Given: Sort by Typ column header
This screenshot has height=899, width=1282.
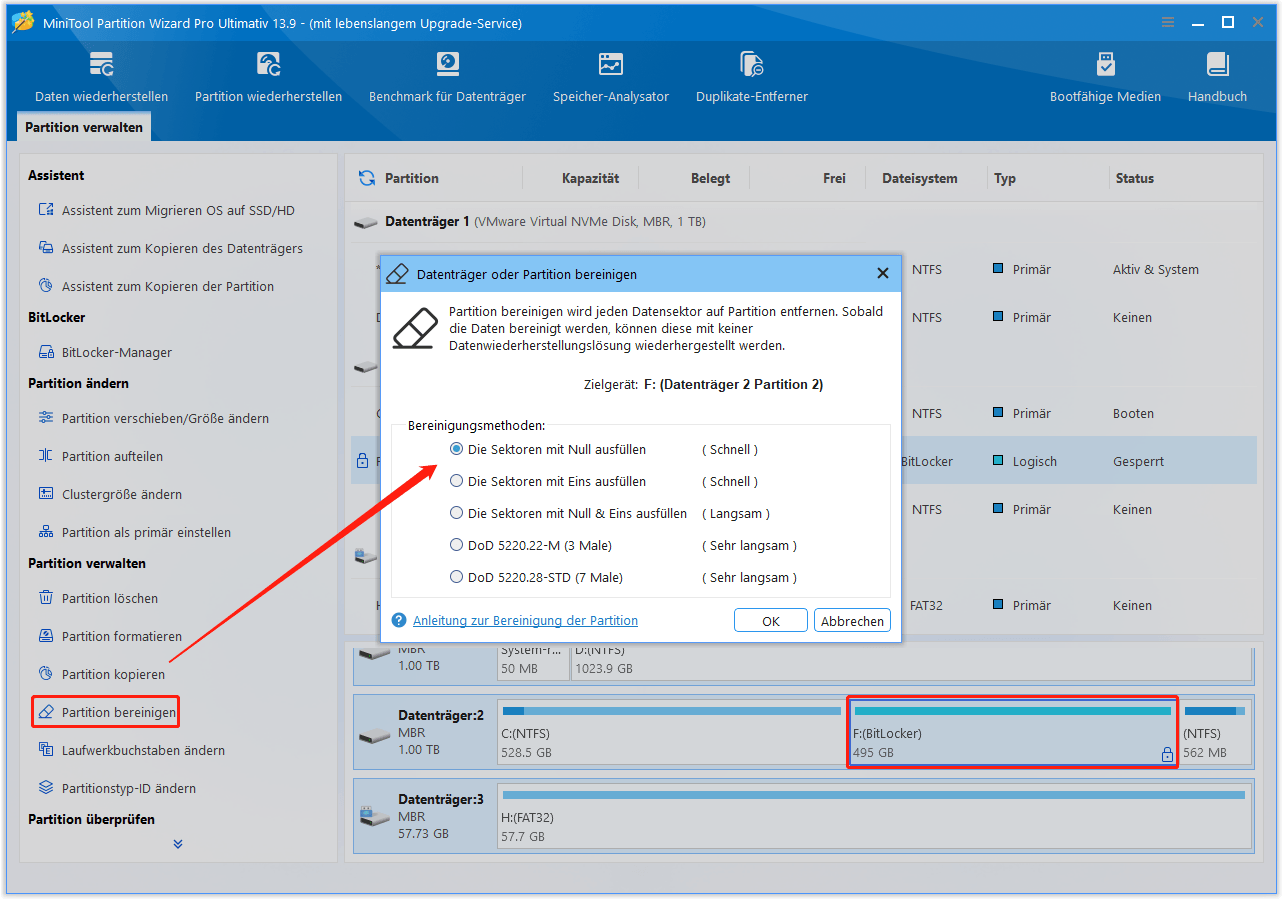Looking at the screenshot, I should (x=1005, y=178).
